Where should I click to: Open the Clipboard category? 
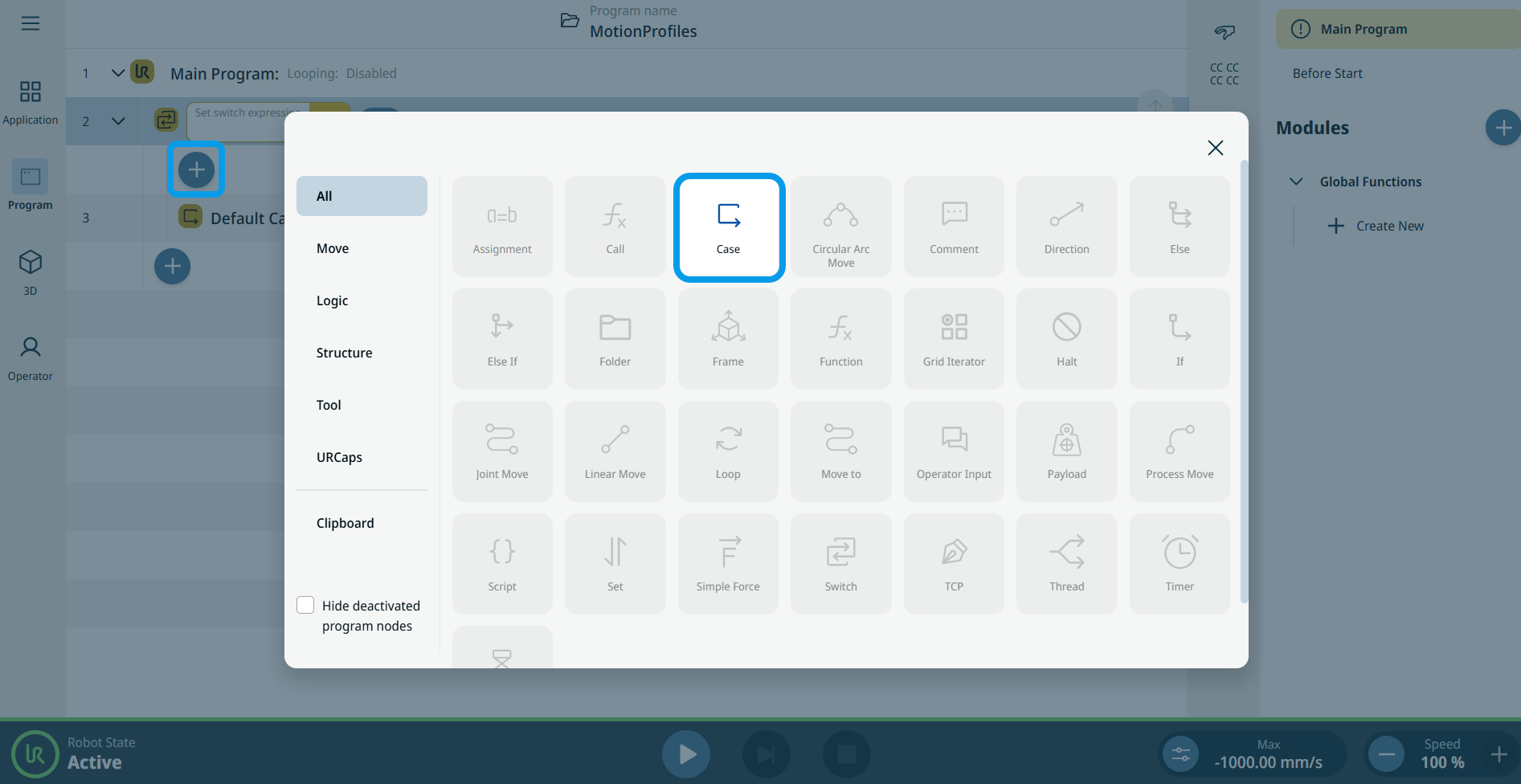345,523
